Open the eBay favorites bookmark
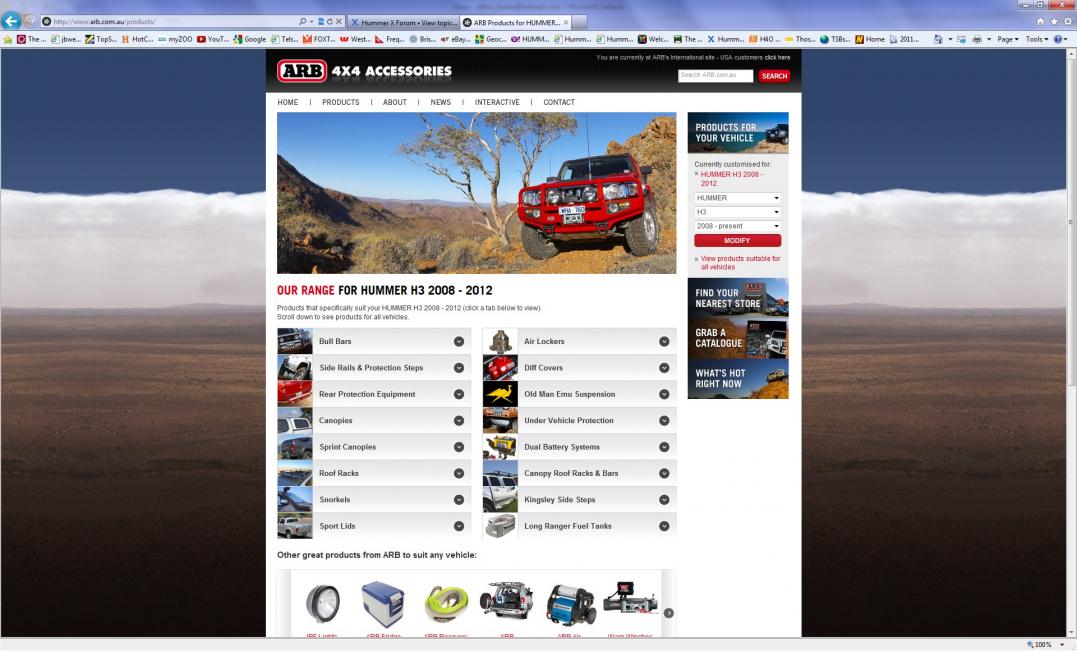 (455, 39)
